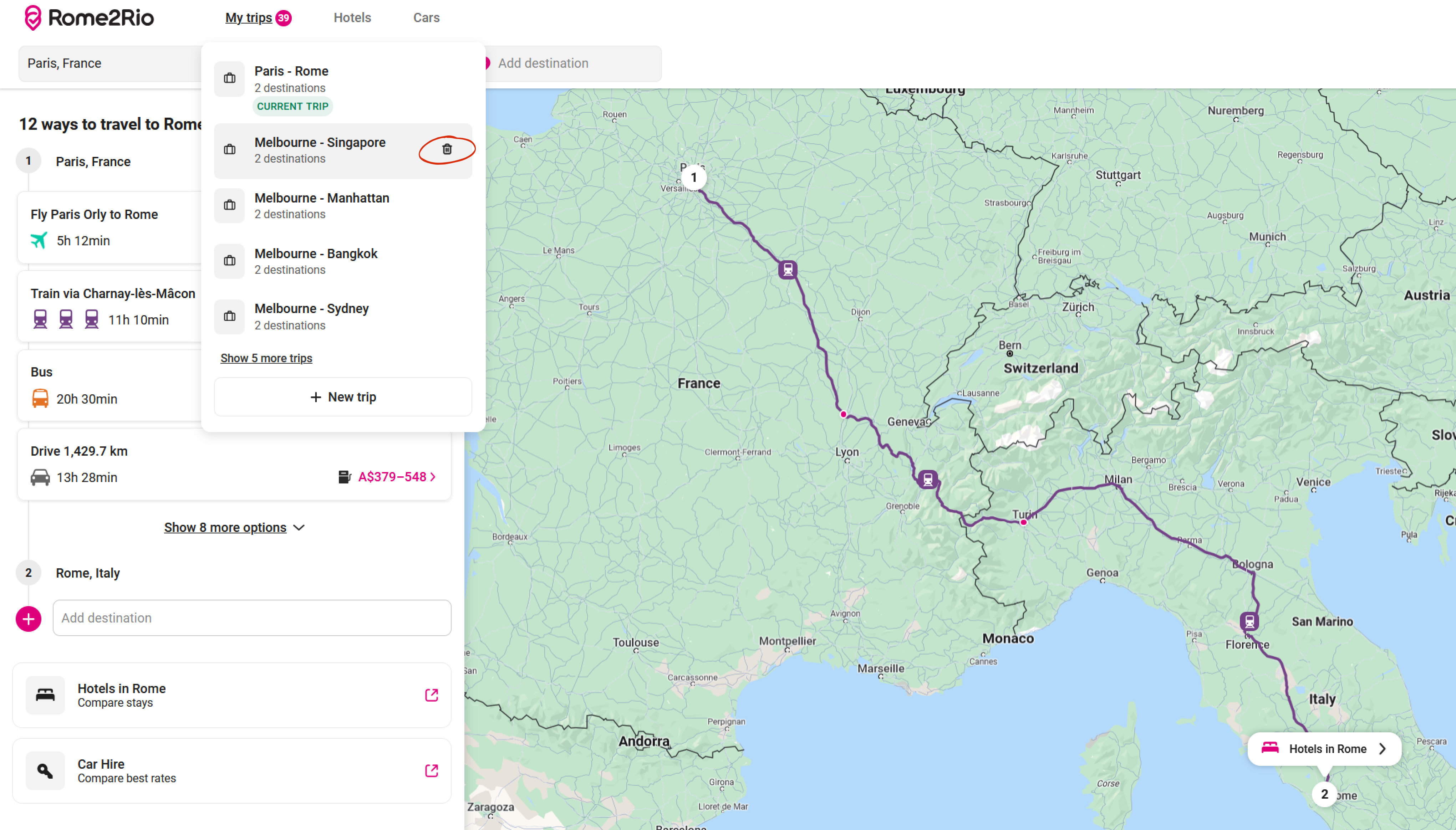Click the chevron next to Show 8 more options

pyautogui.click(x=299, y=528)
